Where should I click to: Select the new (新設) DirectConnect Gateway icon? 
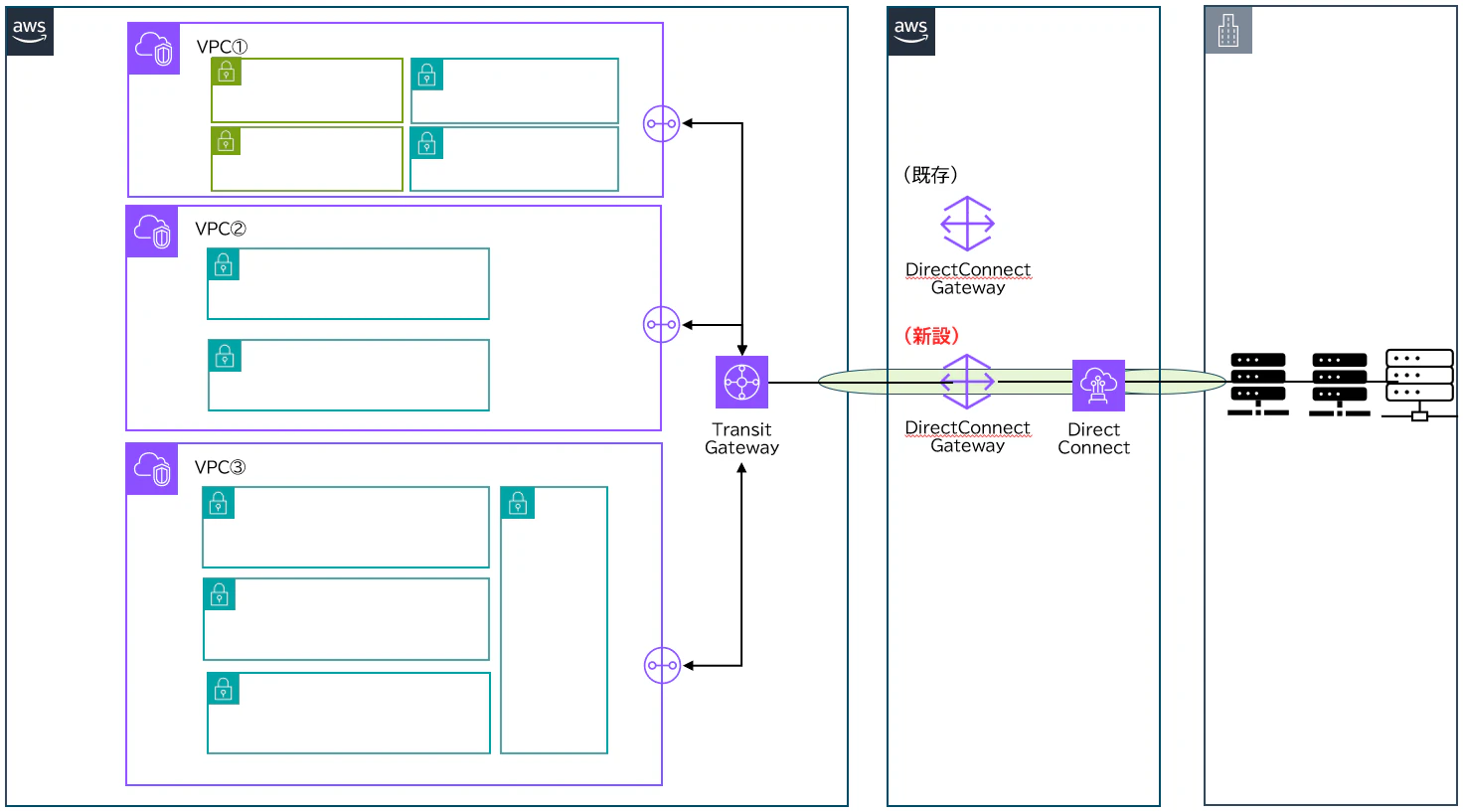point(967,382)
